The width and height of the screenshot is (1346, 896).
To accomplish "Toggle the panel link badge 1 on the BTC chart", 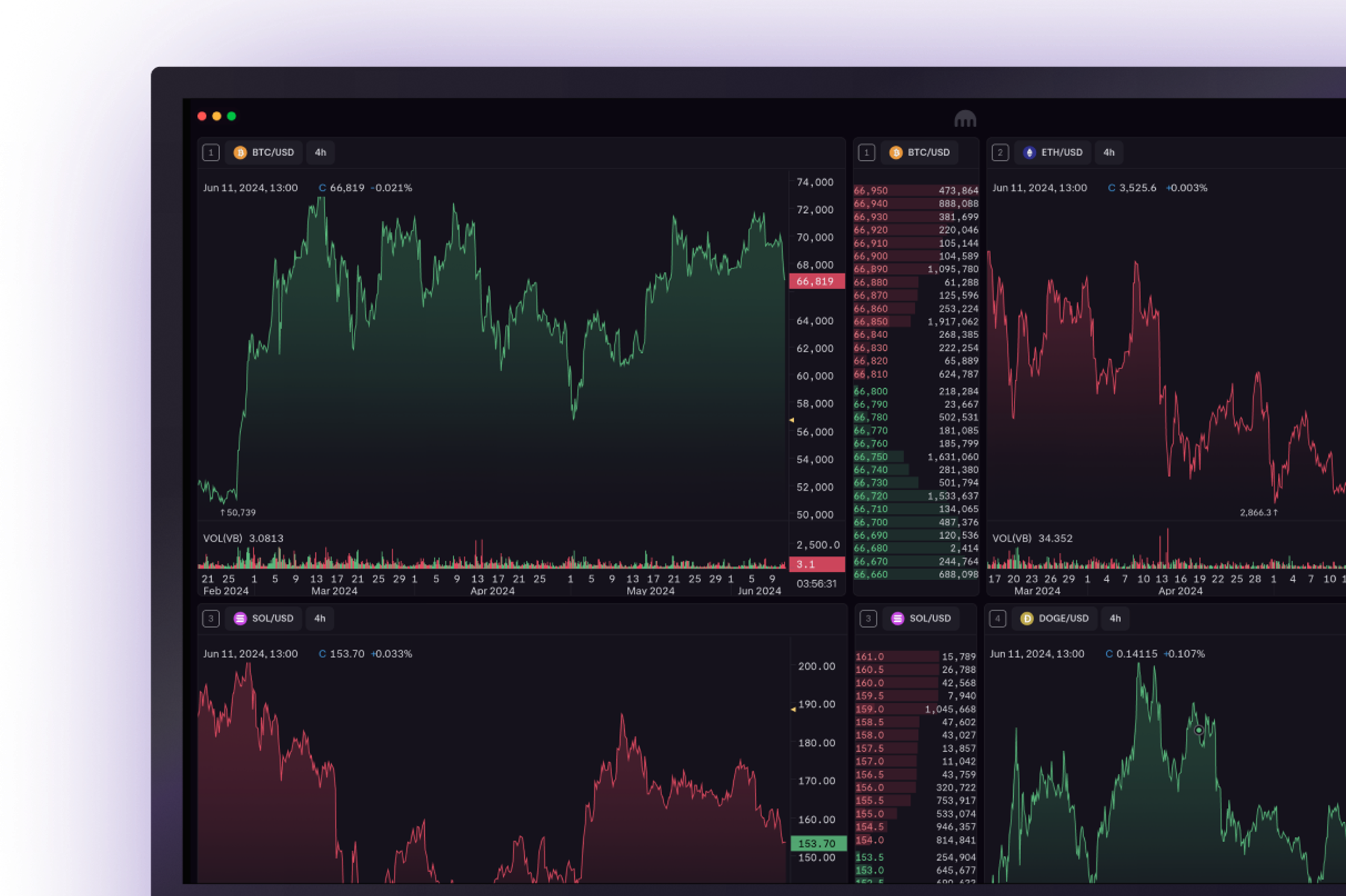I will pyautogui.click(x=211, y=153).
